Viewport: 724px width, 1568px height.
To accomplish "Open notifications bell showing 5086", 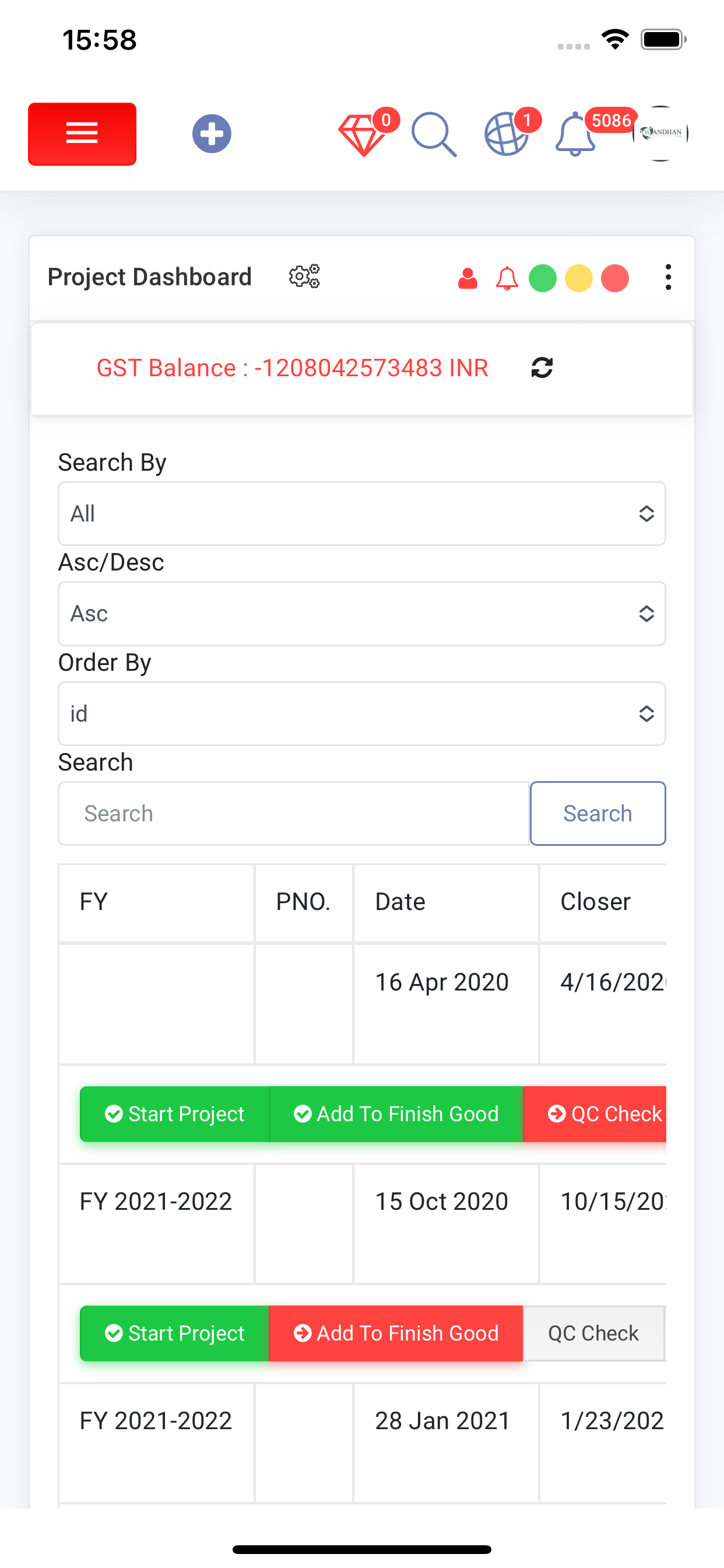I will coord(575,135).
